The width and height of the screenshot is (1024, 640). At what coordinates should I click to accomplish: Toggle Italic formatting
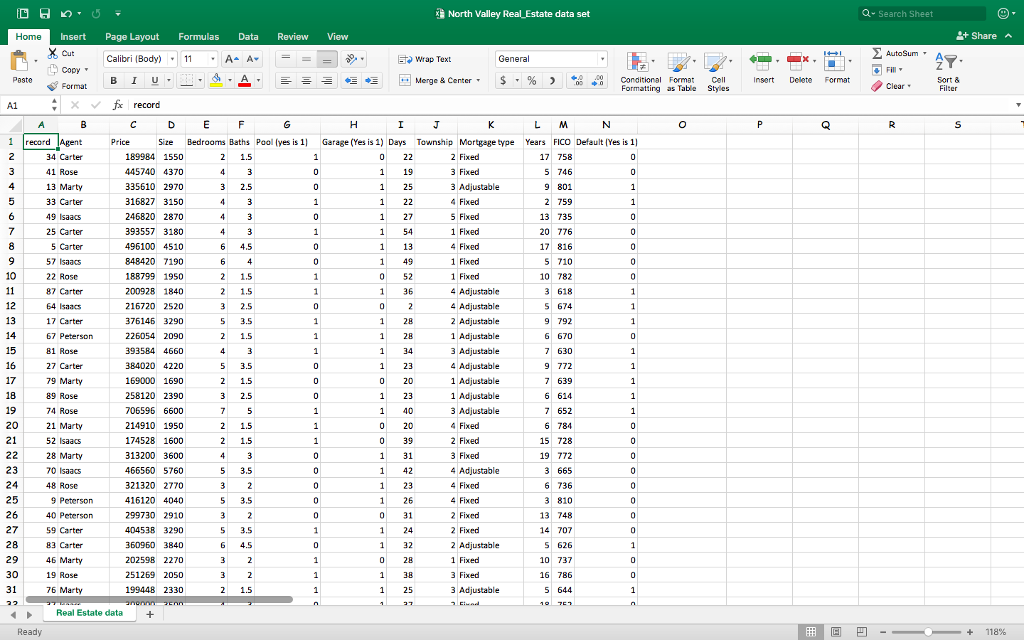[134, 80]
